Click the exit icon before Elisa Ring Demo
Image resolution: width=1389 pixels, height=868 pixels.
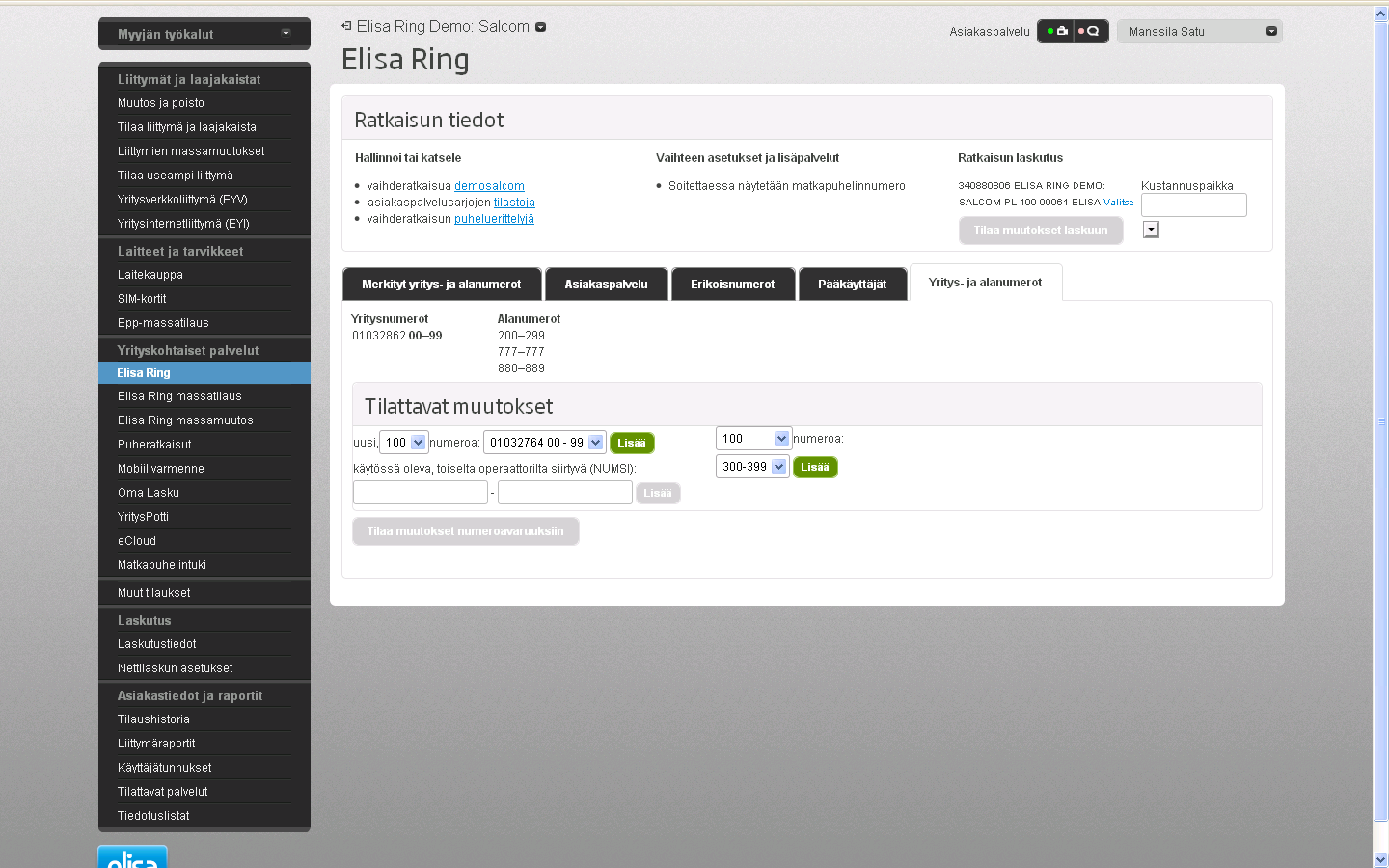[346, 26]
